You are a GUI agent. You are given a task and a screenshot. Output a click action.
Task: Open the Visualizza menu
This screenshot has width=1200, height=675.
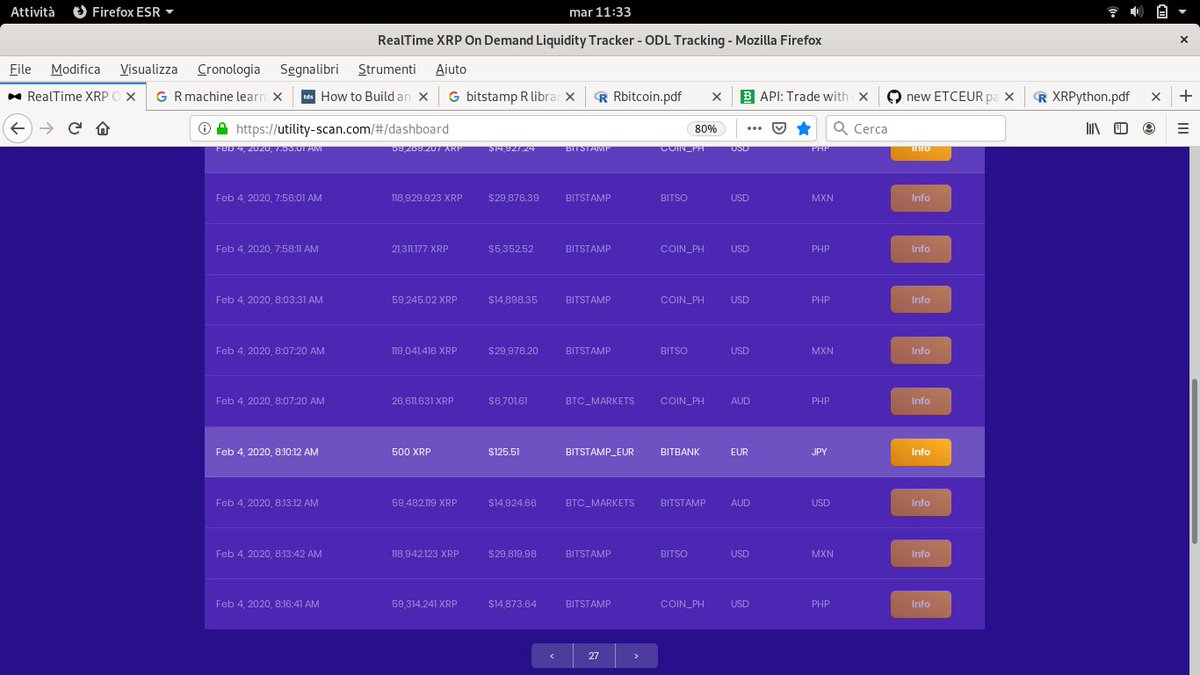click(x=149, y=69)
